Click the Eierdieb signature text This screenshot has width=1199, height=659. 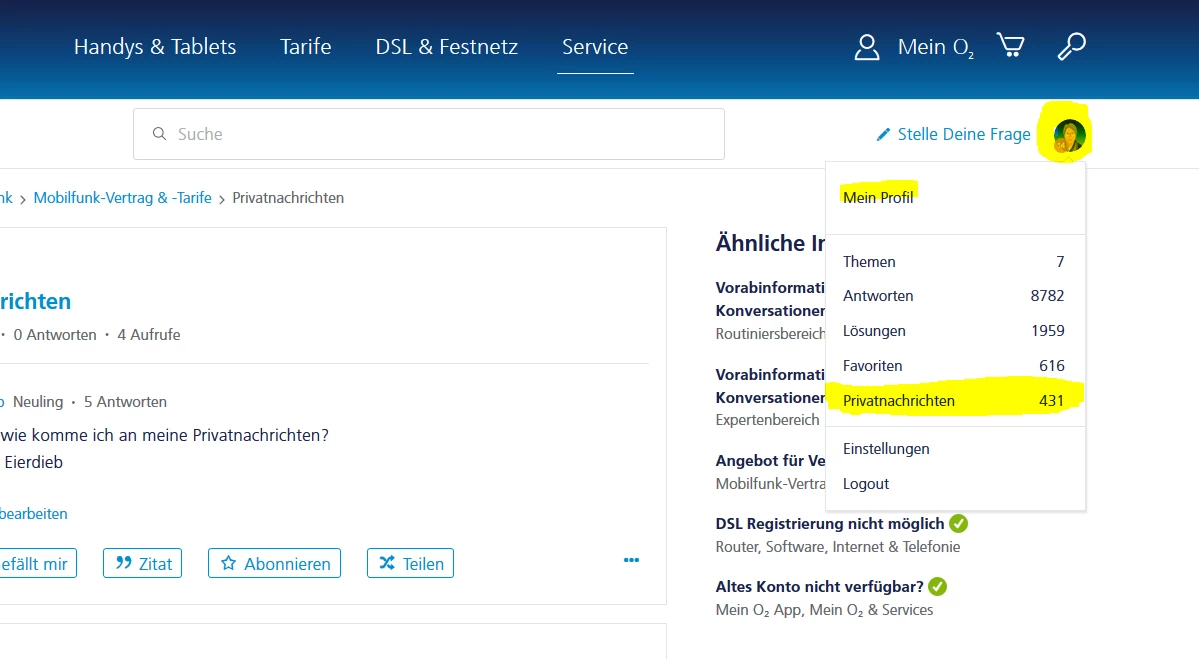point(34,463)
